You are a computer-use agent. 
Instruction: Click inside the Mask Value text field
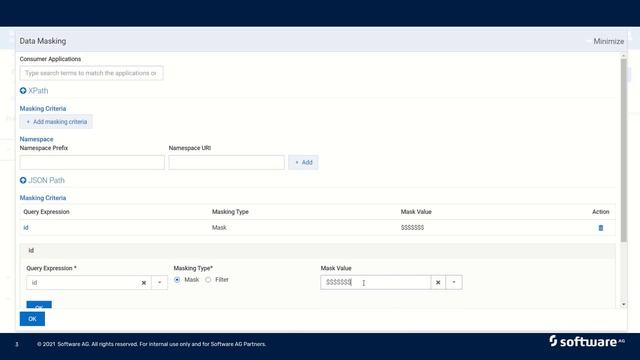click(376, 282)
